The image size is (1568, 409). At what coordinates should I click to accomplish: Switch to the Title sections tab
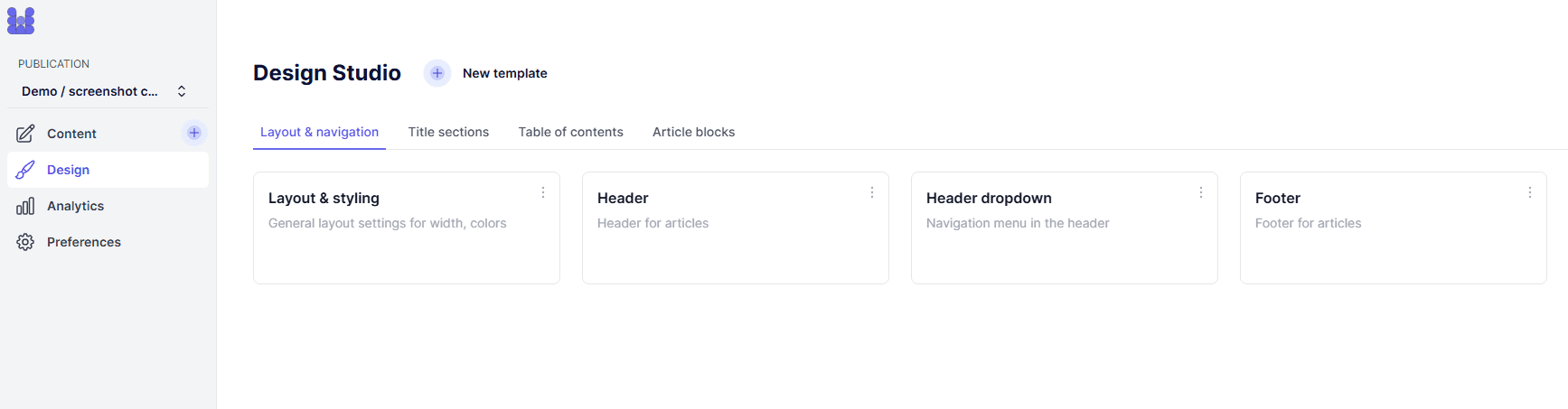[448, 132]
